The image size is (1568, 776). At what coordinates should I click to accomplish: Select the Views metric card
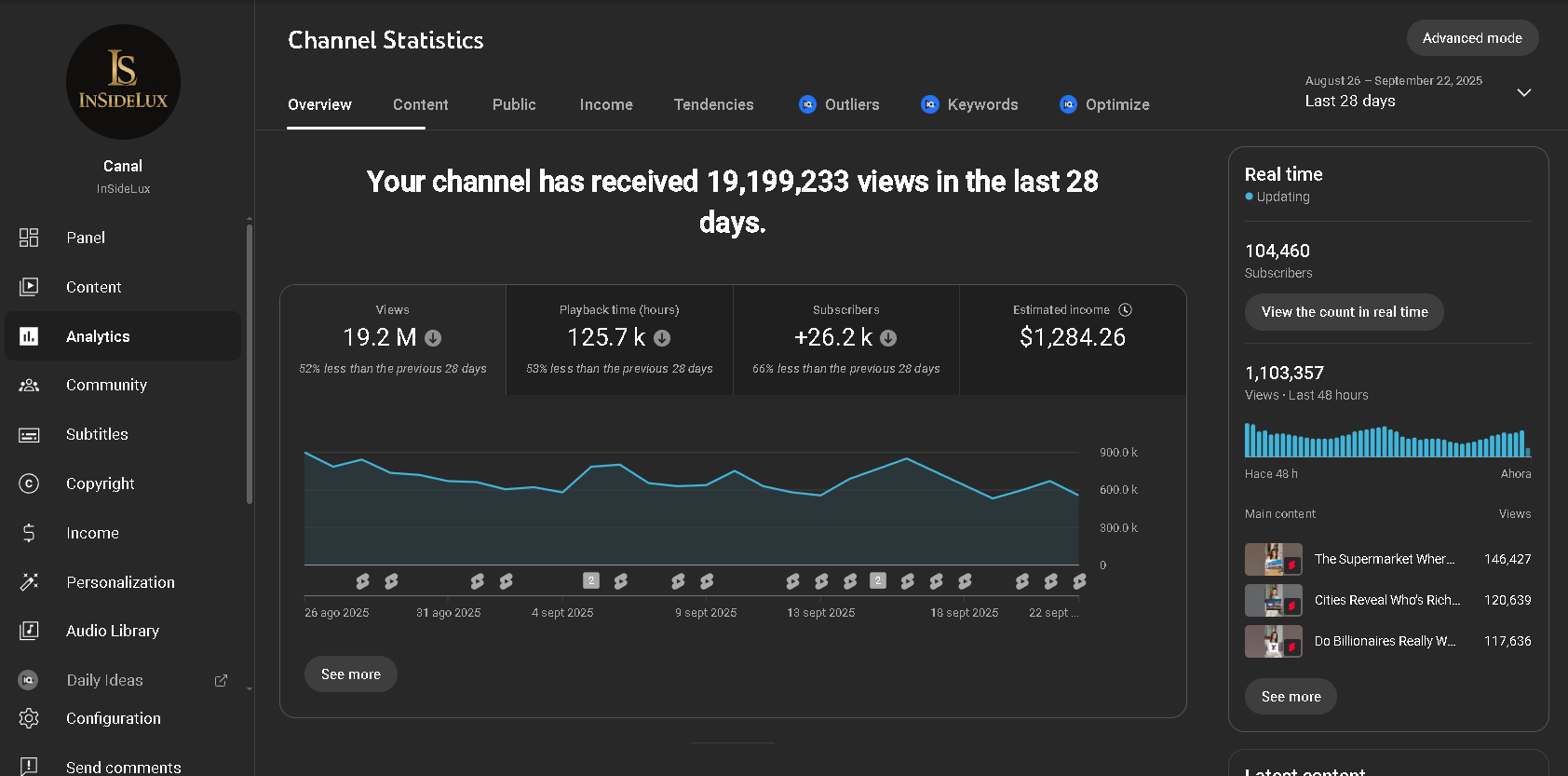(x=392, y=339)
